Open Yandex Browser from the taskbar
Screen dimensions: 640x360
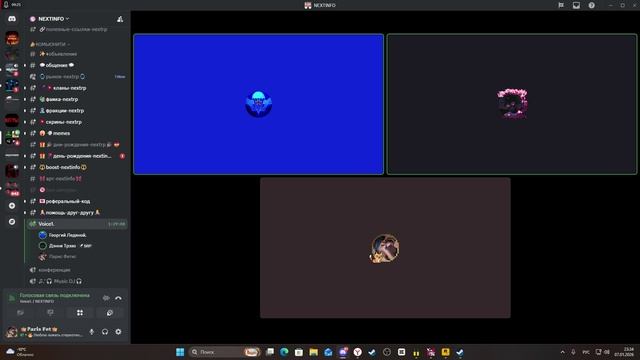pyautogui.click(x=358, y=352)
